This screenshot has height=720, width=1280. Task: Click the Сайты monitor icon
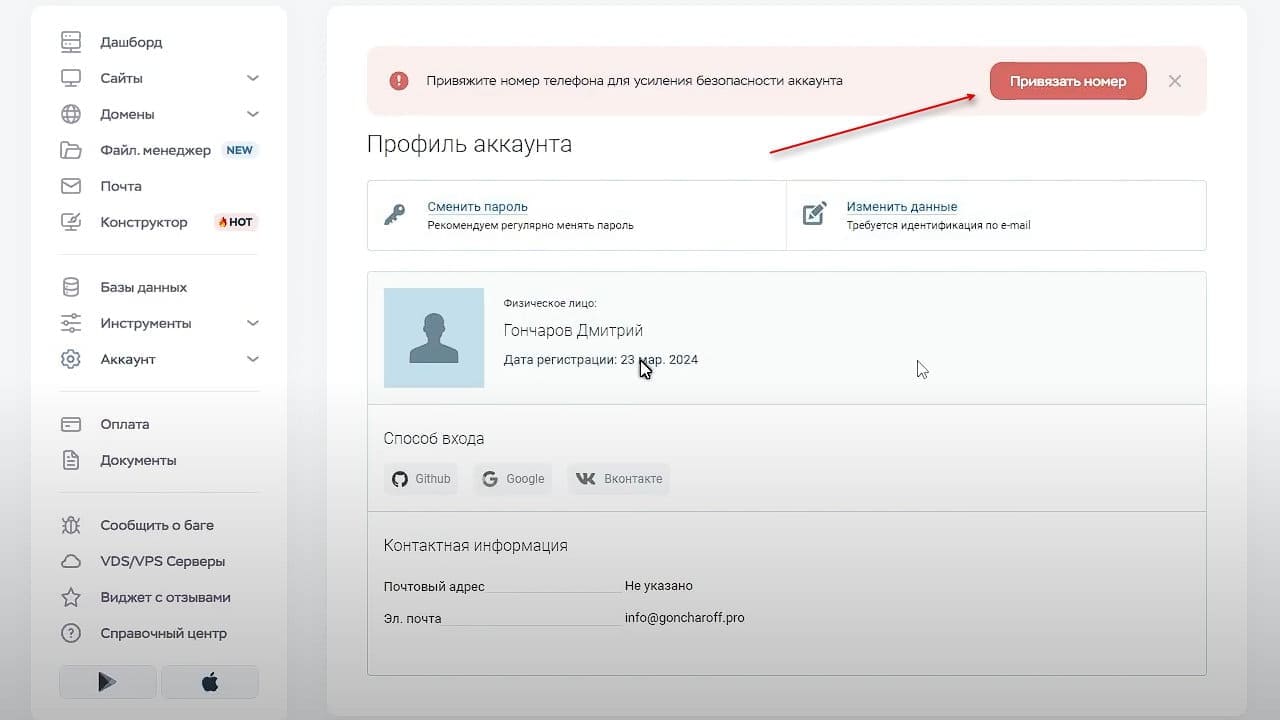coord(71,78)
